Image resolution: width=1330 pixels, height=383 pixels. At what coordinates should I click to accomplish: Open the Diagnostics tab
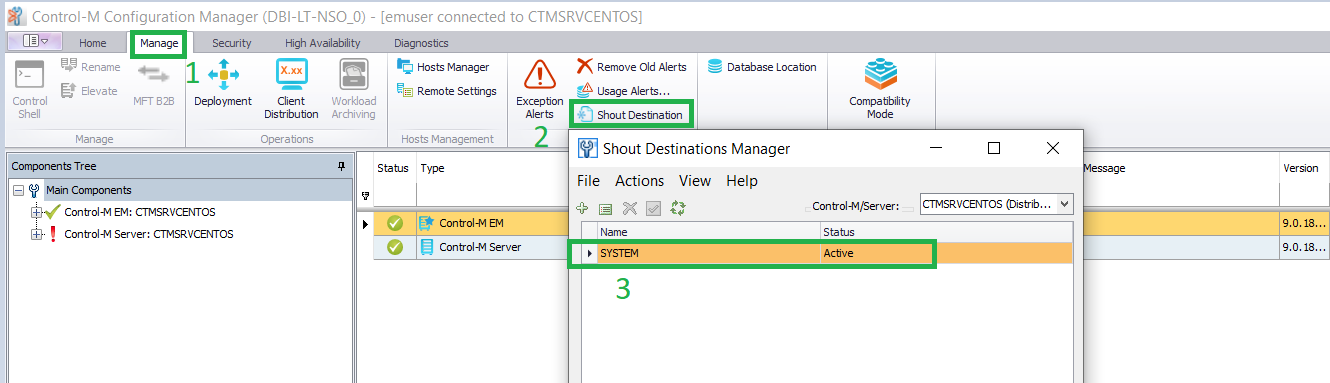pos(421,43)
